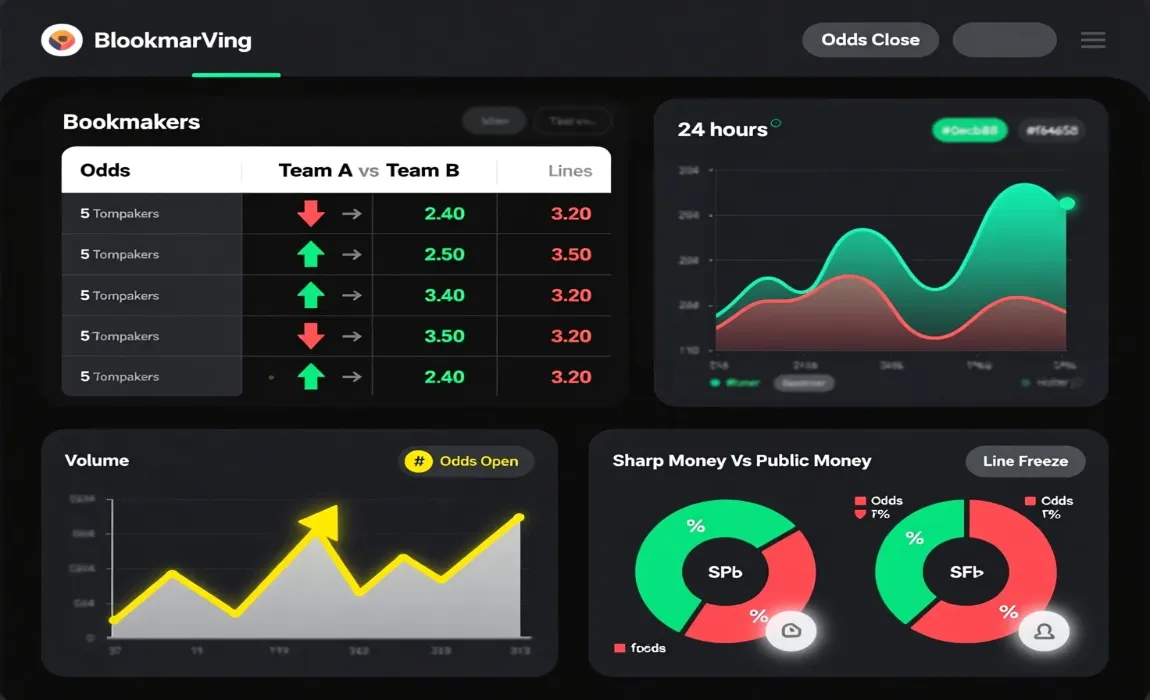Toggle the Odds legend near Line Freeze
Viewport: 1150px width, 700px height.
(1049, 500)
